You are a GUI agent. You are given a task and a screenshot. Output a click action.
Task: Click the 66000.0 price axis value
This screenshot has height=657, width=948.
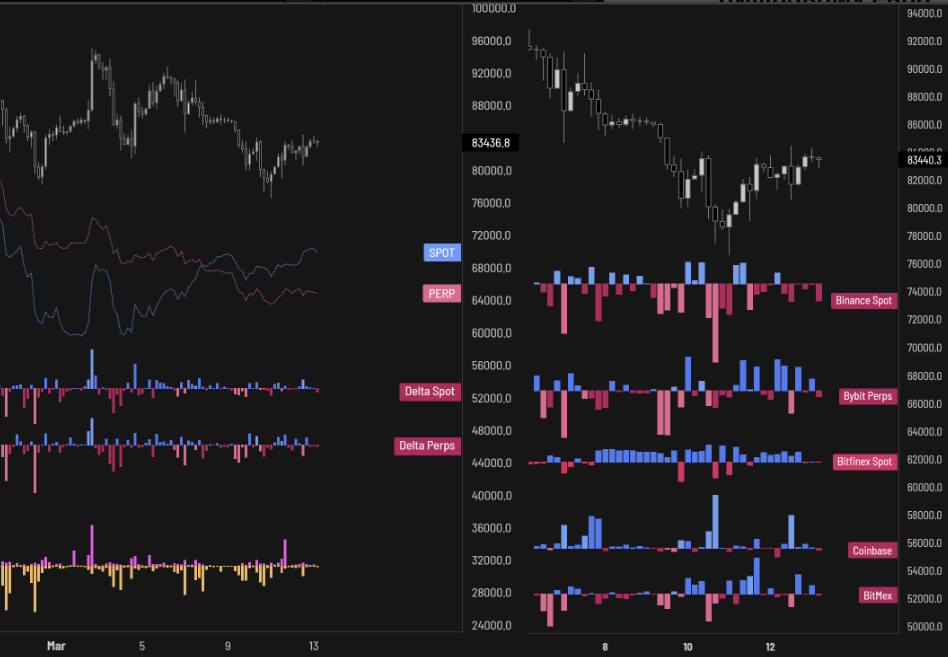(924, 403)
